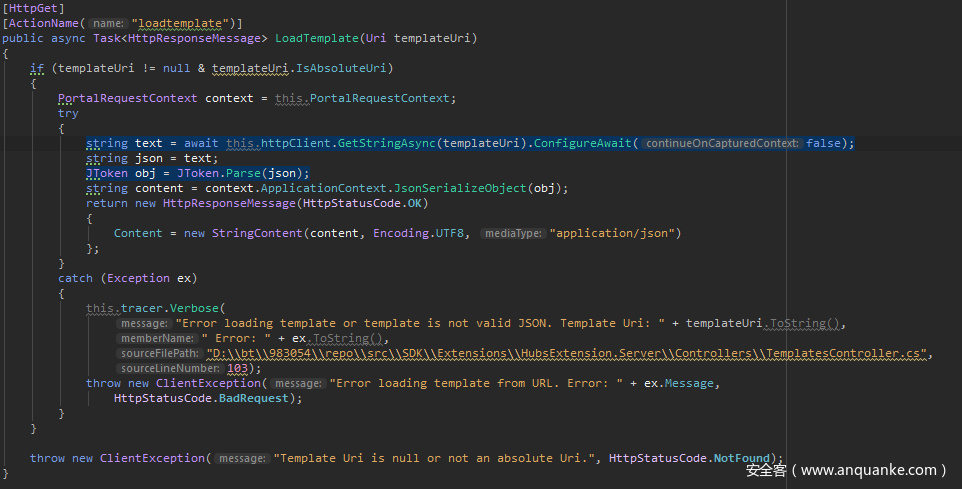This screenshot has height=489, width=962.
Task: Click HttpStatusCode.NotFound
Action: tap(689, 458)
